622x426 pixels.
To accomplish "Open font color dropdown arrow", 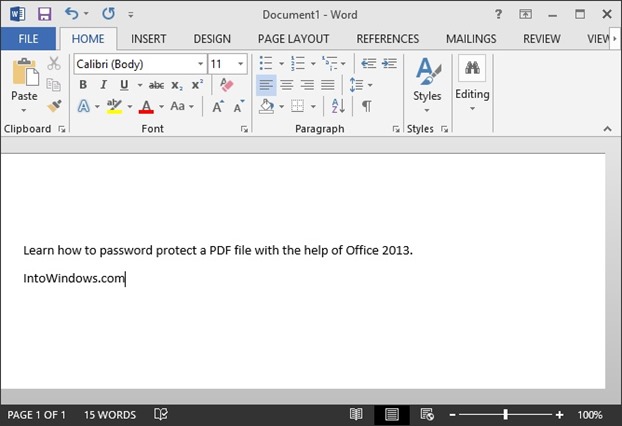I will [161, 106].
